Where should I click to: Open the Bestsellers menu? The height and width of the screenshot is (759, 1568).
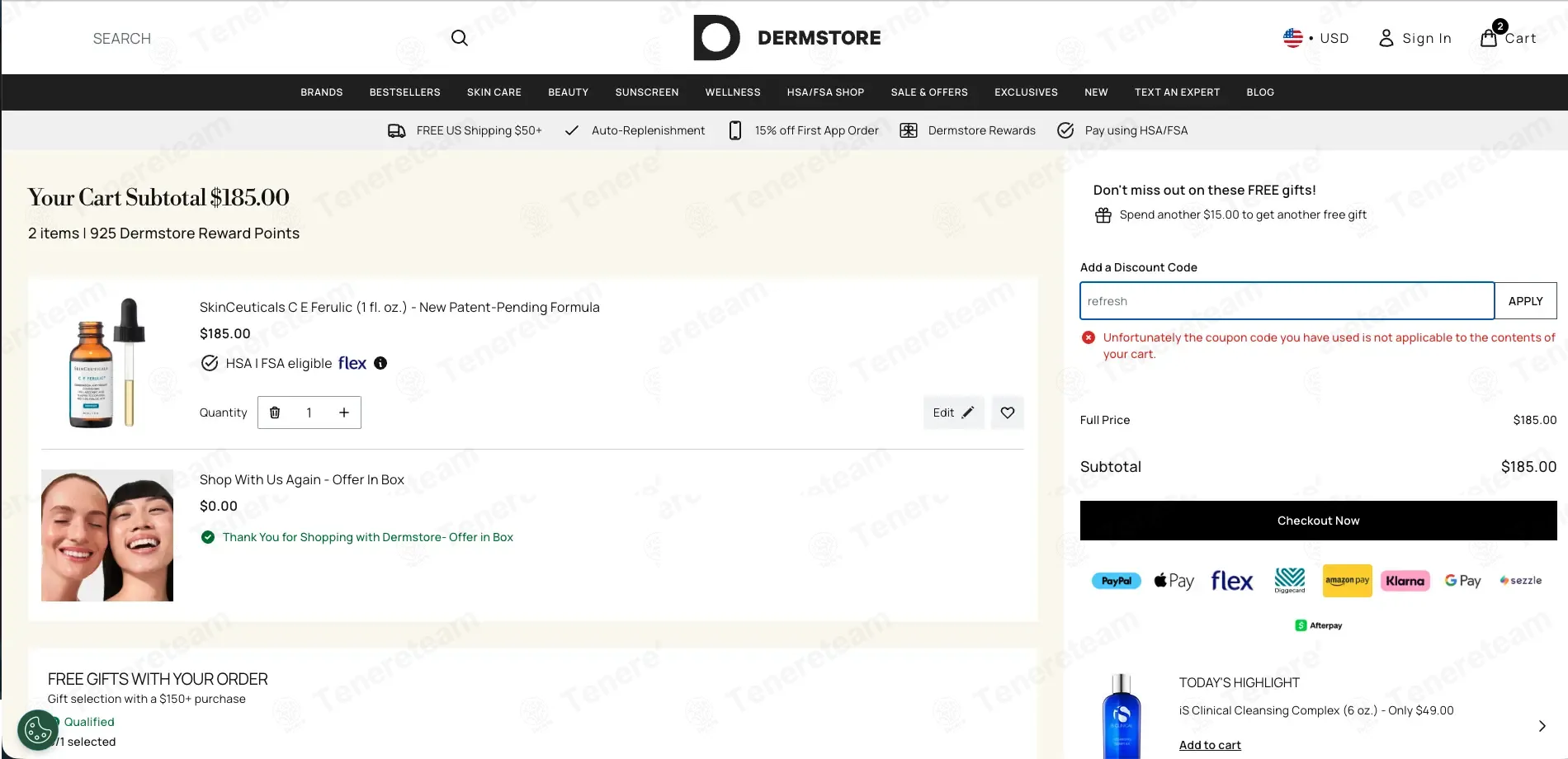point(405,92)
